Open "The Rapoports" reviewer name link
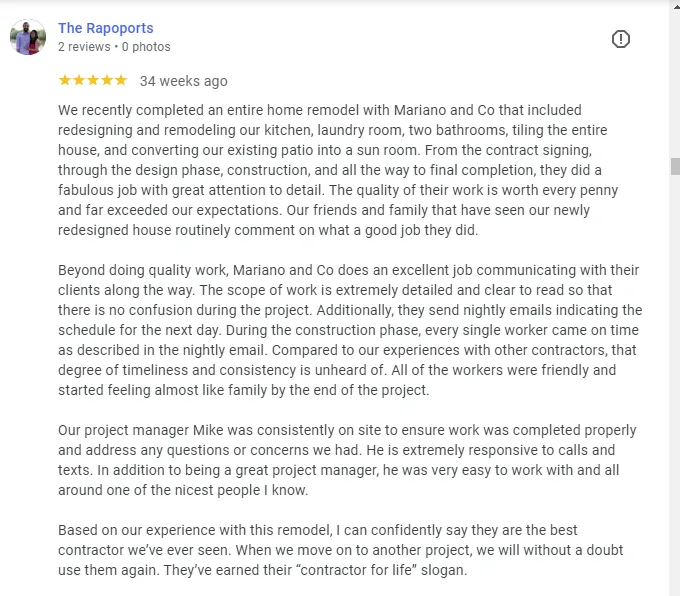The height and width of the screenshot is (596, 680). 105,28
